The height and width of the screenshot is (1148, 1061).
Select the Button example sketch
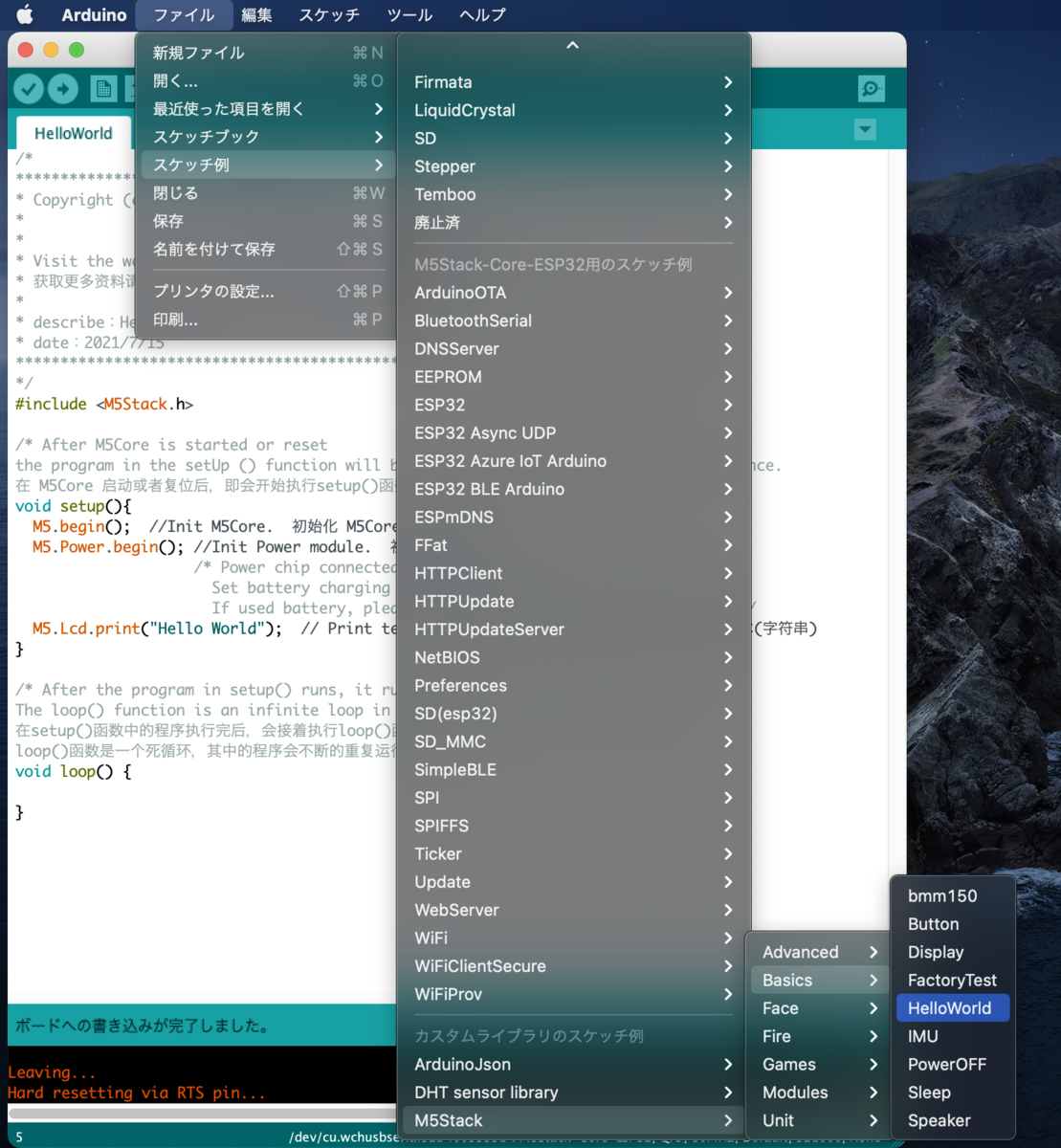(953, 924)
